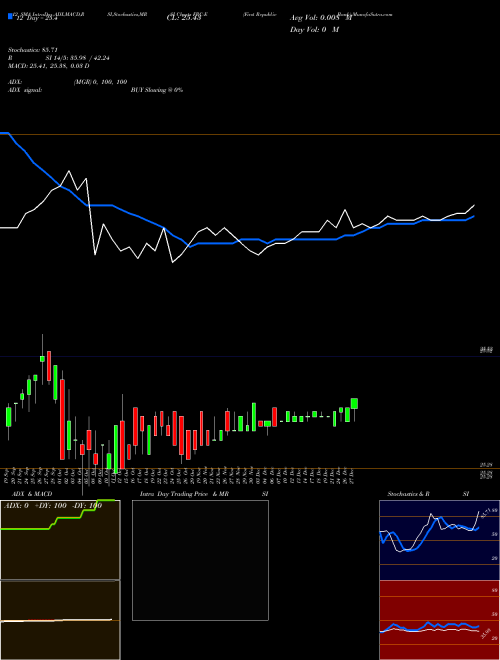This screenshot has width=500, height=660.
Task: Click inside the empty Intra Day Trading Price panel
Action: pos(200,560)
